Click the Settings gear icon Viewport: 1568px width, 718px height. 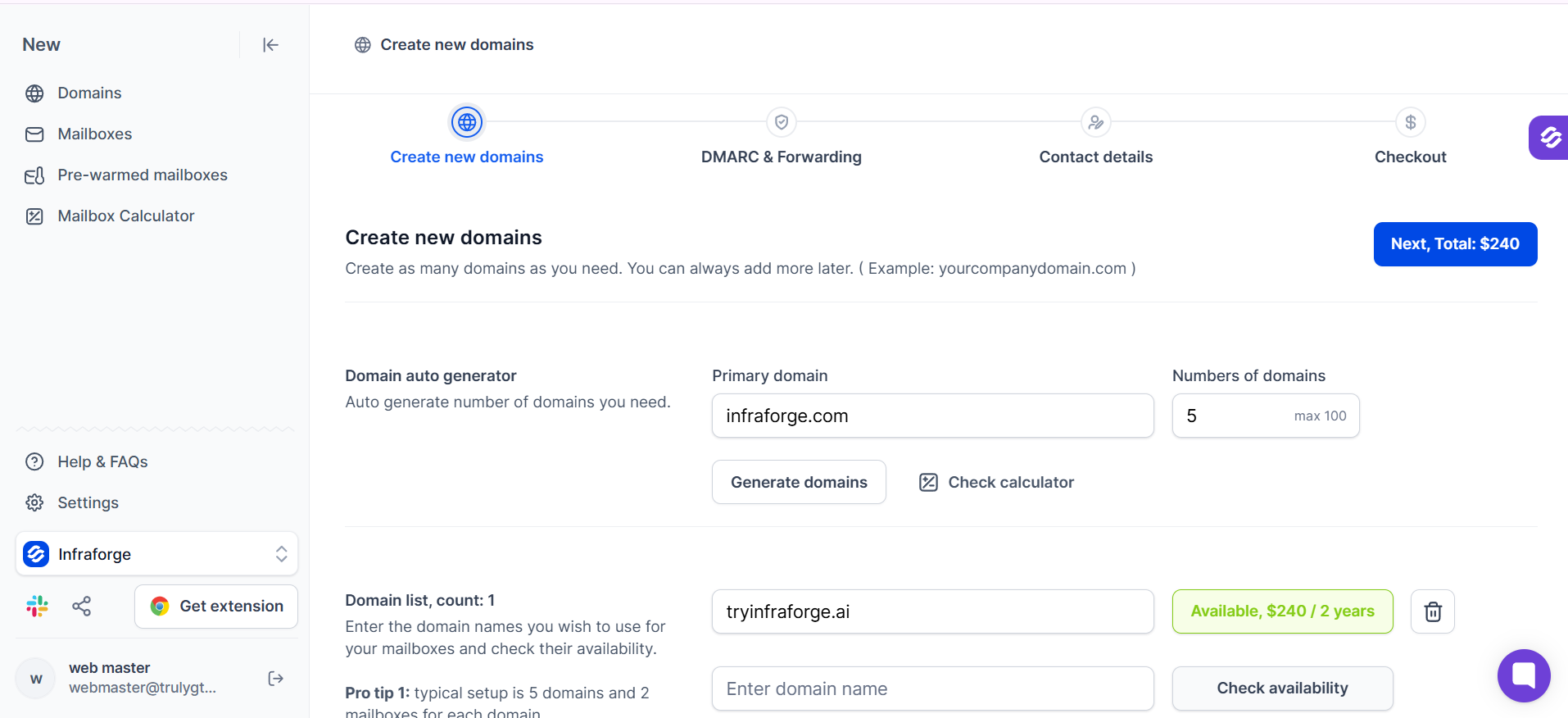[x=34, y=503]
